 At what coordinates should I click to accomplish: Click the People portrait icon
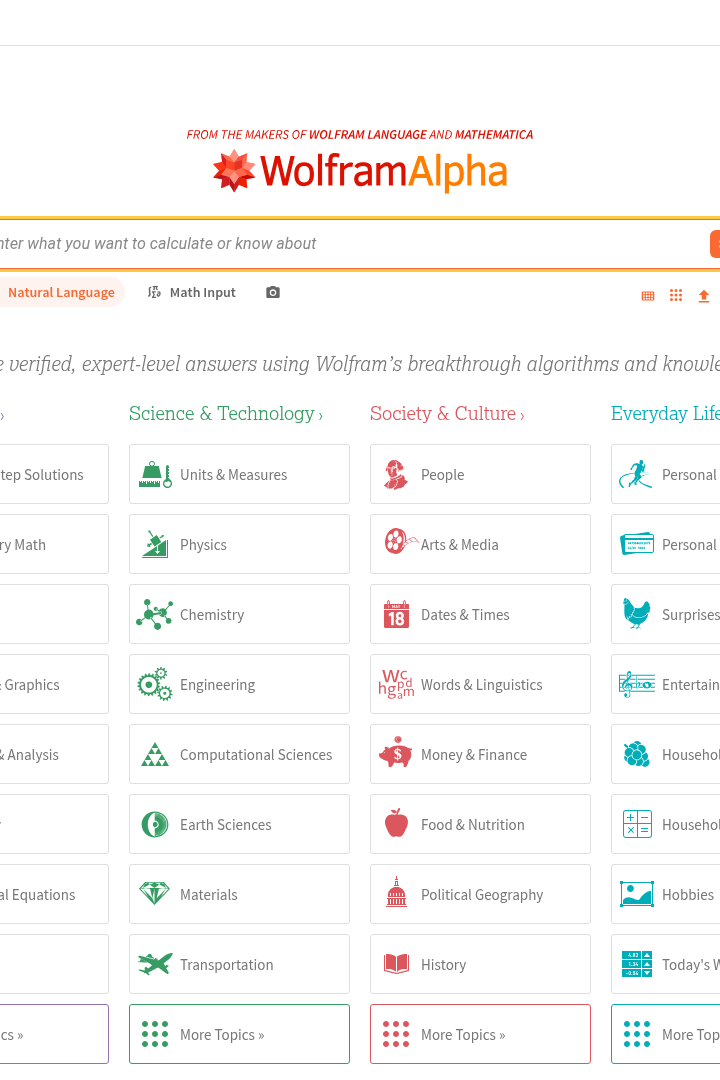[396, 475]
